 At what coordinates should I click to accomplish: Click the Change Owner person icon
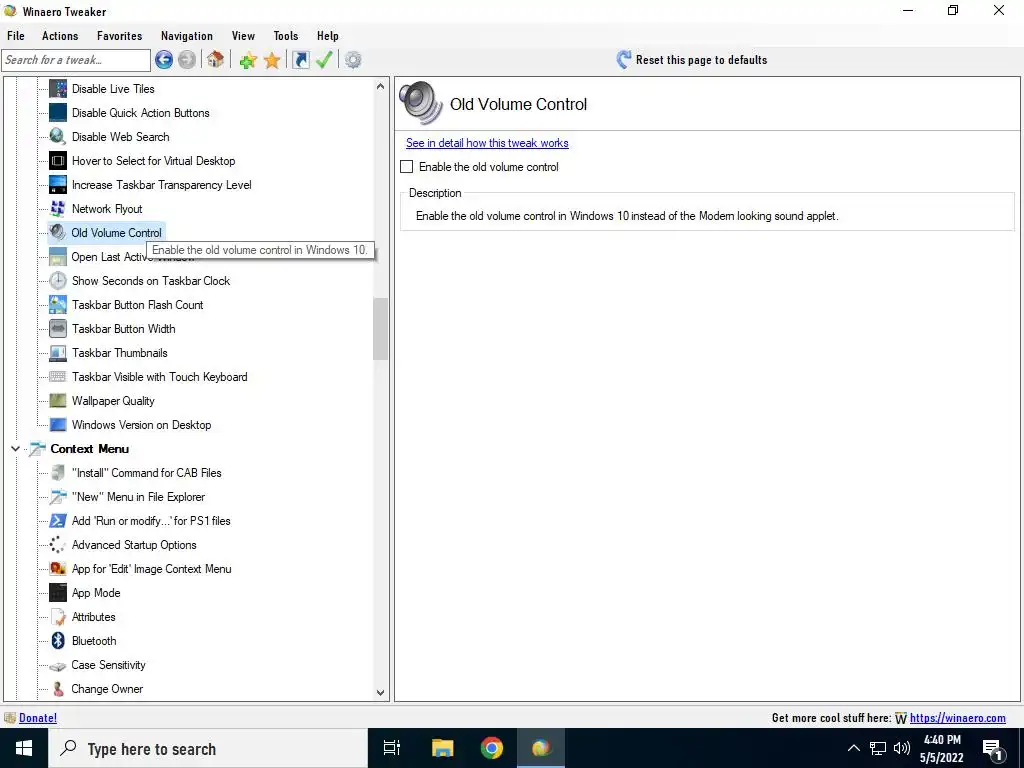tap(57, 689)
